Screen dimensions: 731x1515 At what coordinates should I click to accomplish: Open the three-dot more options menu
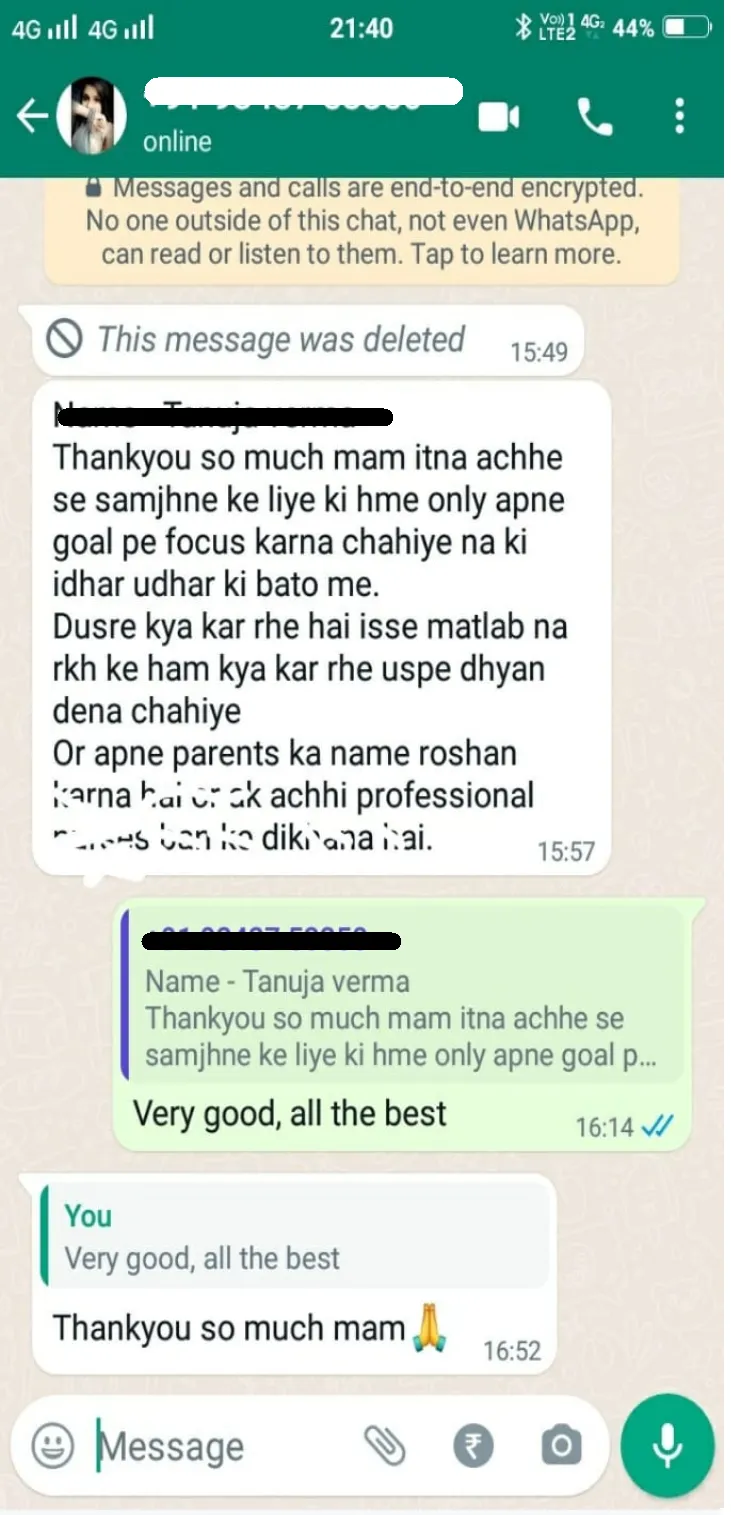[x=680, y=117]
